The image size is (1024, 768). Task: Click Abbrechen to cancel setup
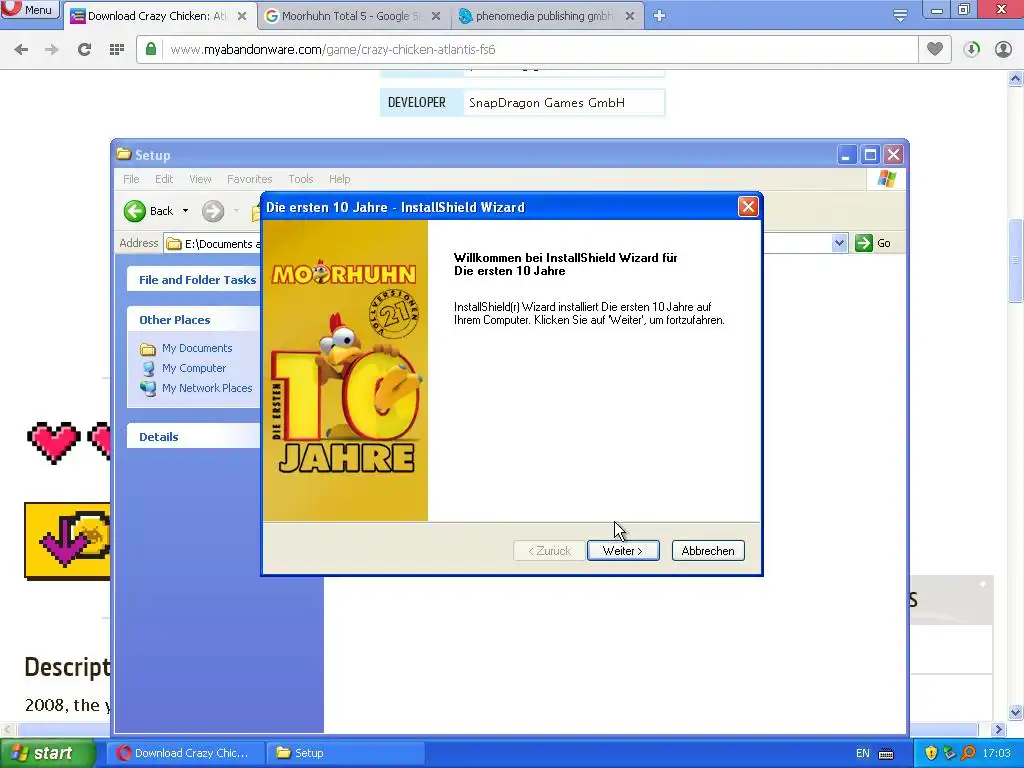708,551
